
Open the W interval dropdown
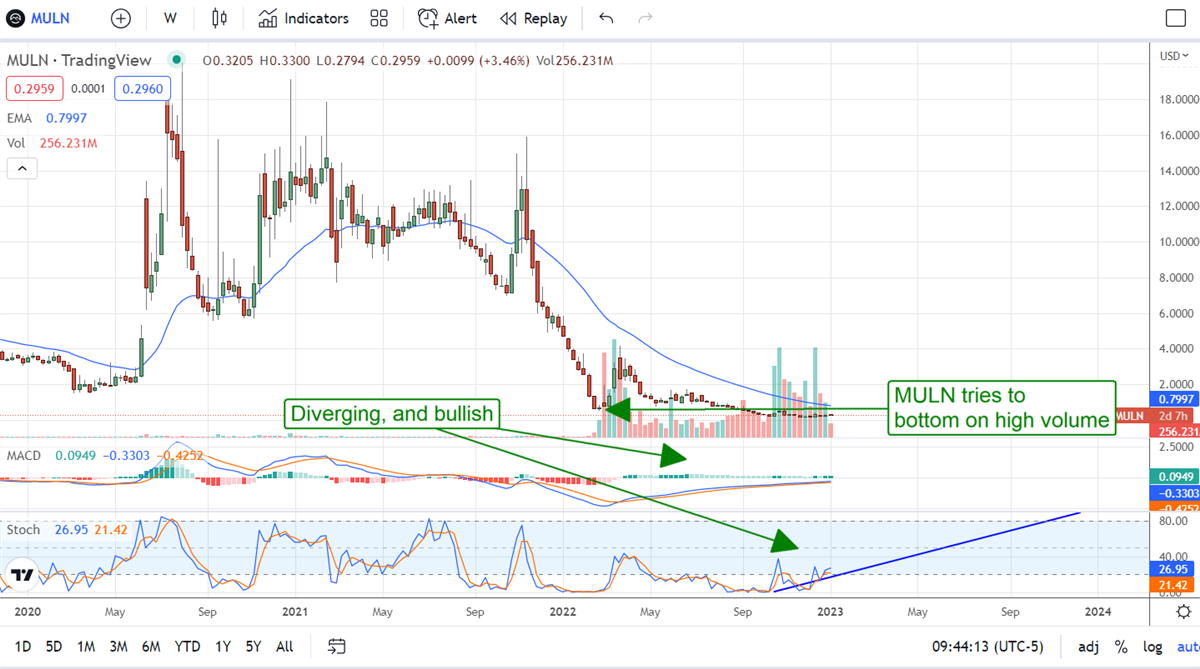[171, 18]
